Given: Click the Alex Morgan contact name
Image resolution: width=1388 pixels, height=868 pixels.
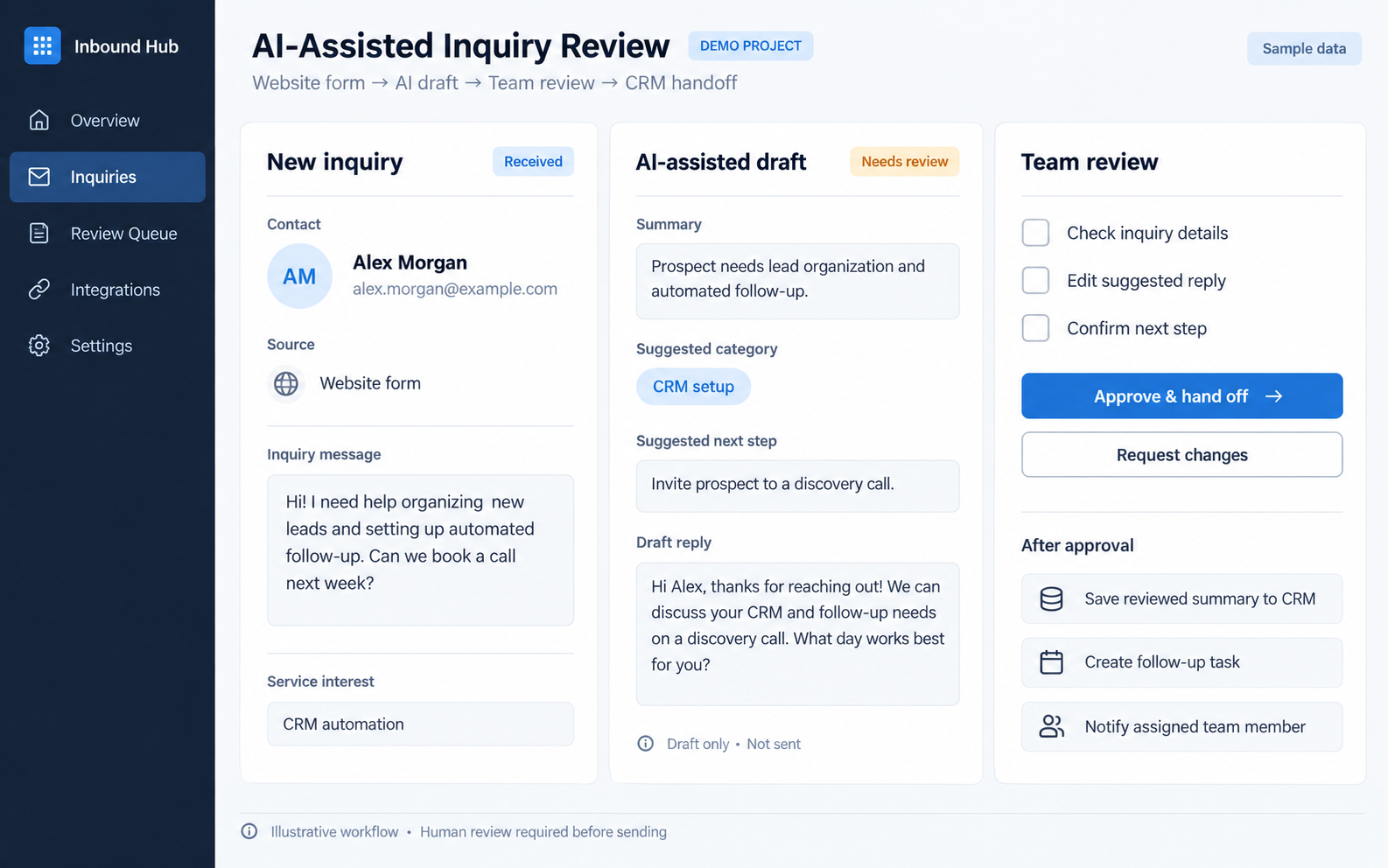Looking at the screenshot, I should pos(410,262).
